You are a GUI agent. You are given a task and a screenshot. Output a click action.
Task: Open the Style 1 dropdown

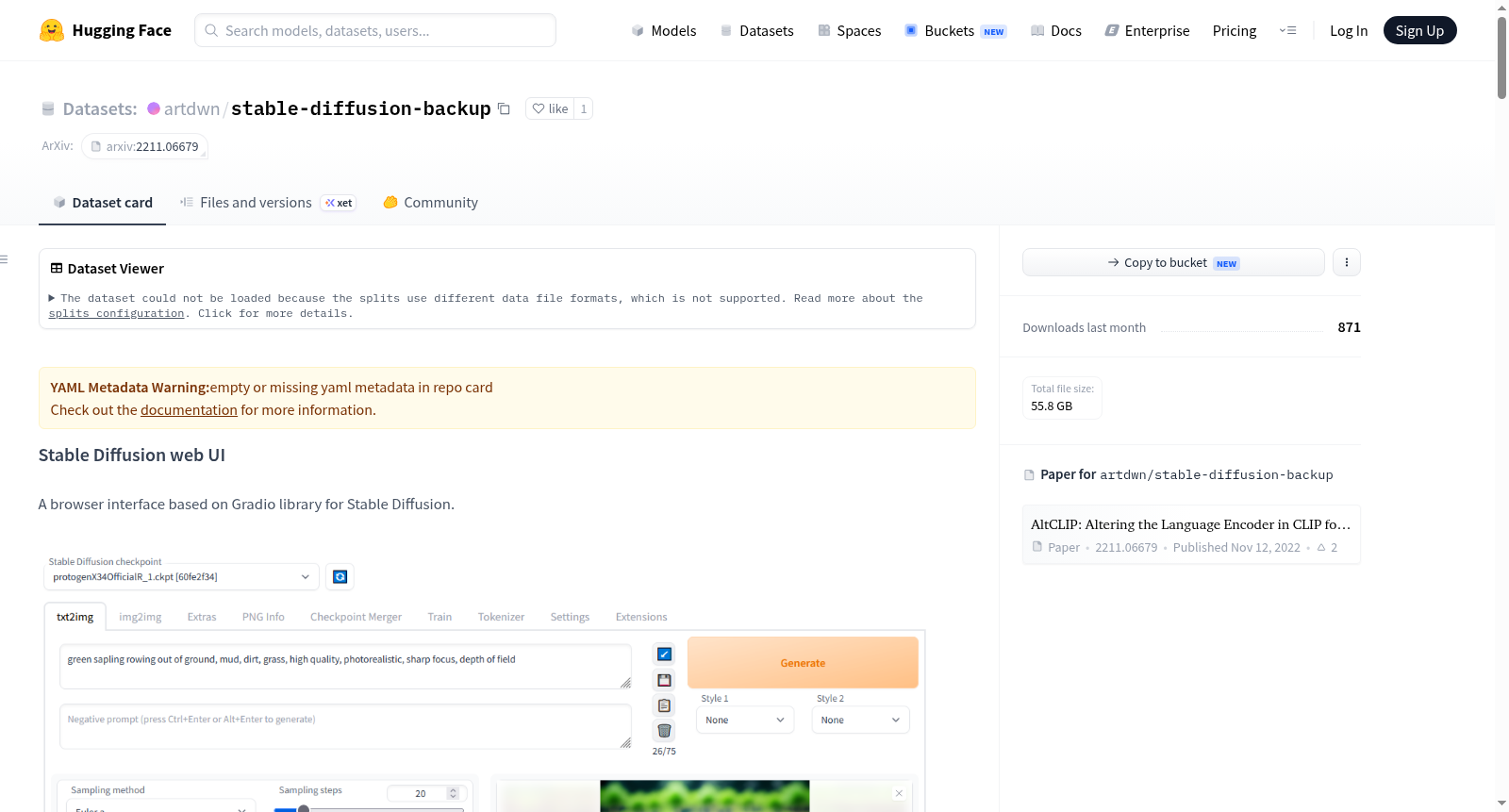(x=745, y=721)
